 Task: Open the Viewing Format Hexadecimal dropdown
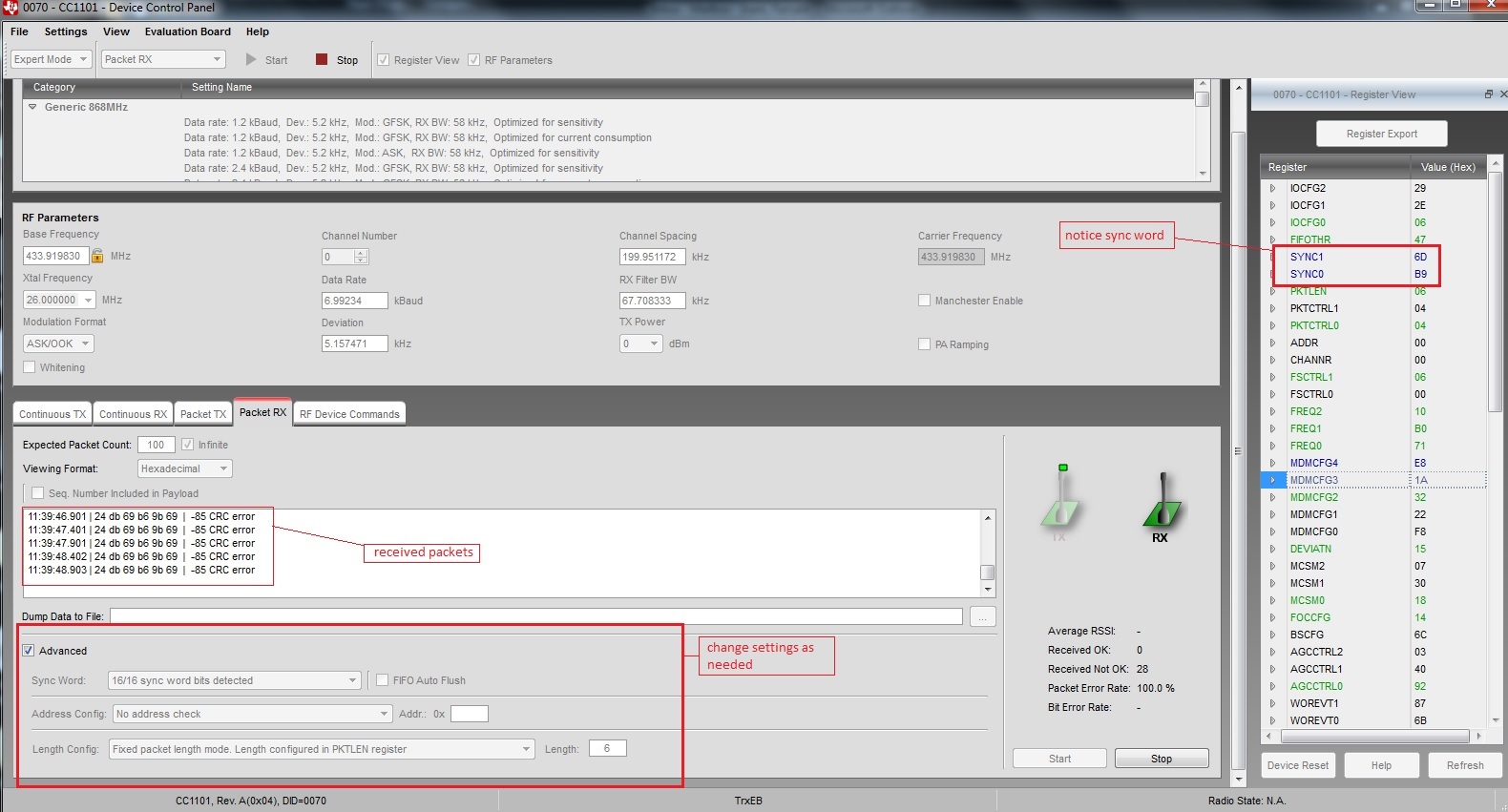point(185,468)
